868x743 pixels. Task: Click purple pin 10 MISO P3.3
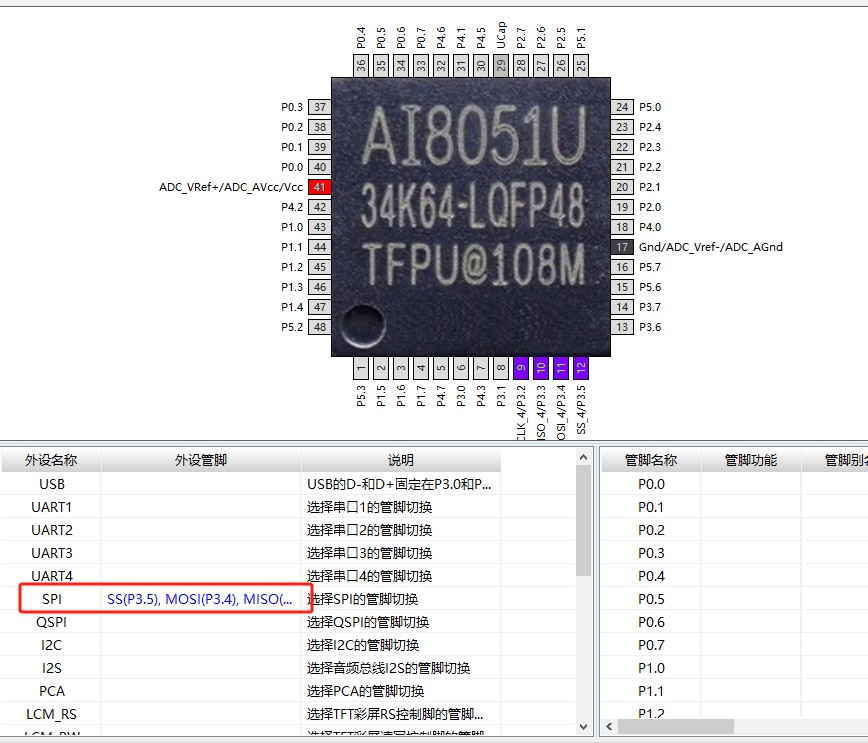pos(540,368)
